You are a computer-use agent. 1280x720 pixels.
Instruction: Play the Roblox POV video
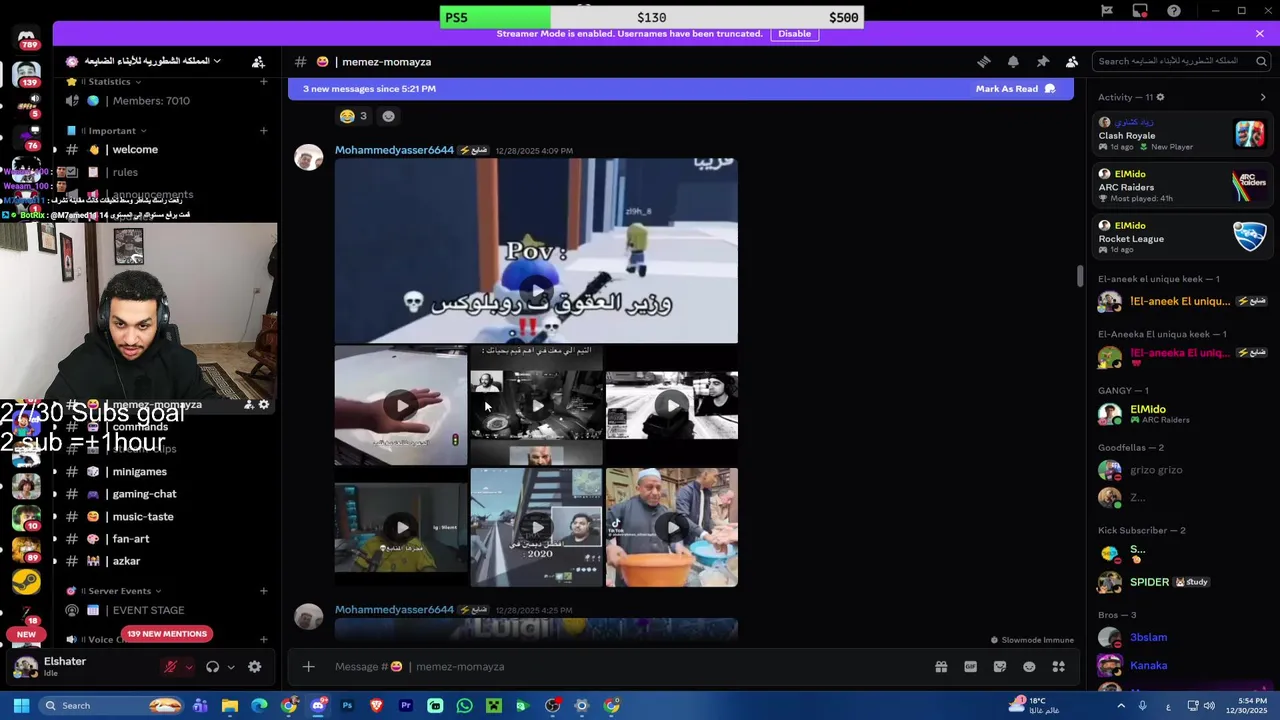(x=536, y=289)
